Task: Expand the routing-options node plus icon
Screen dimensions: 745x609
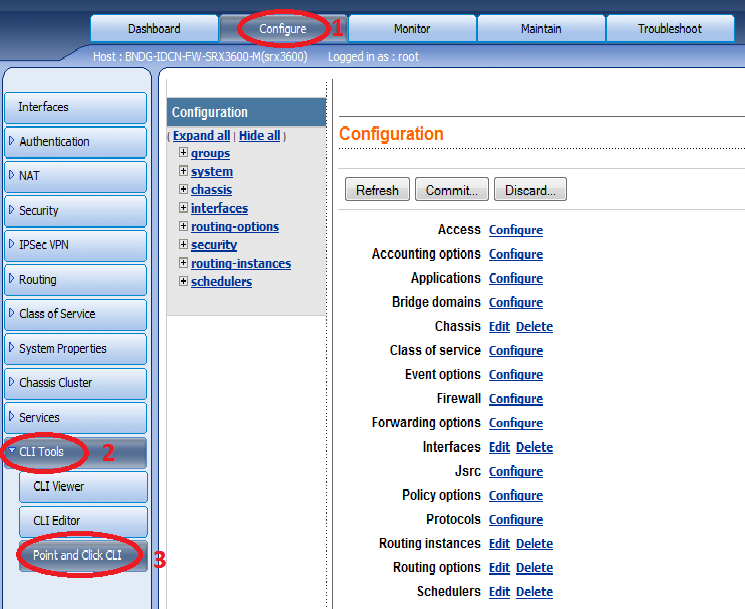Action: point(183,226)
